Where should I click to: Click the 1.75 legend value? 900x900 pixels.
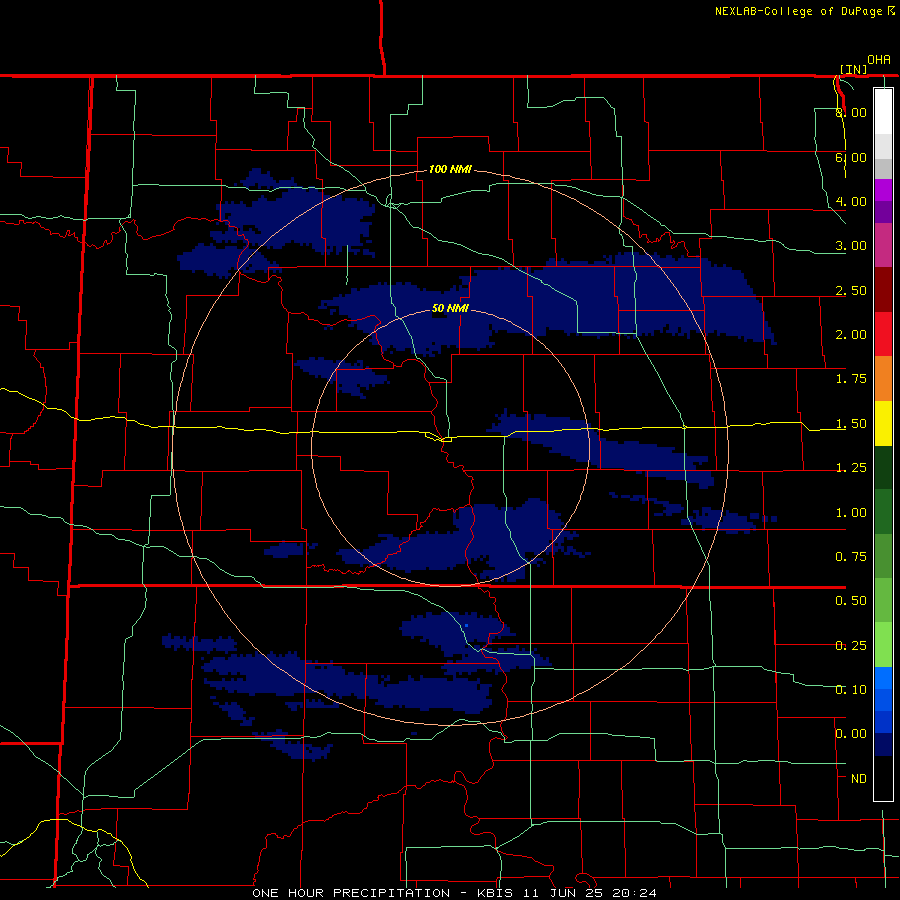(851, 379)
